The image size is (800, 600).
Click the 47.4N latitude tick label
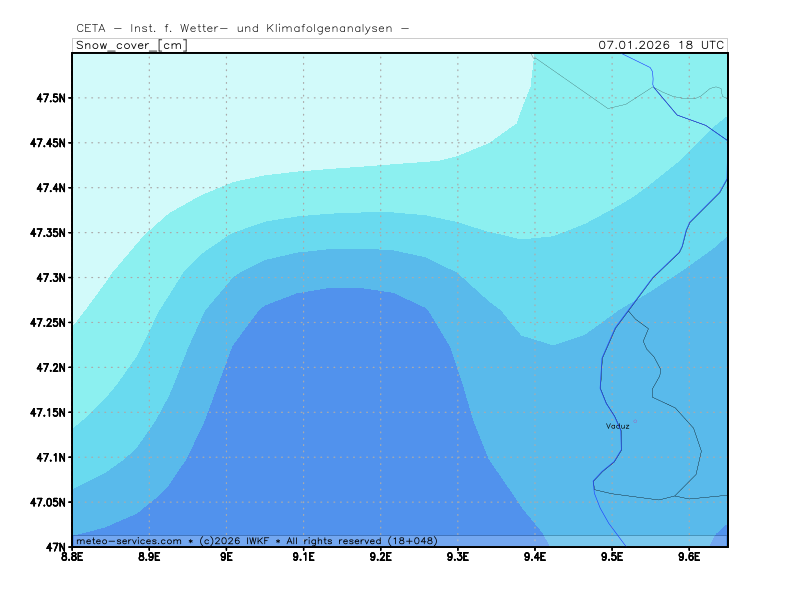(x=49, y=188)
